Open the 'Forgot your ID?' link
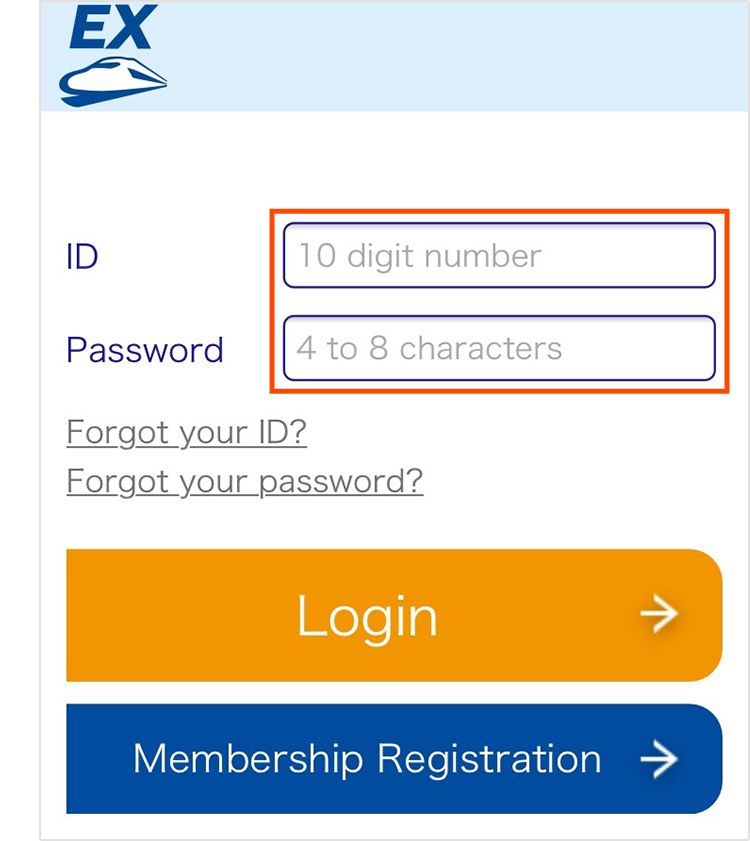This screenshot has height=841, width=750. (x=186, y=432)
